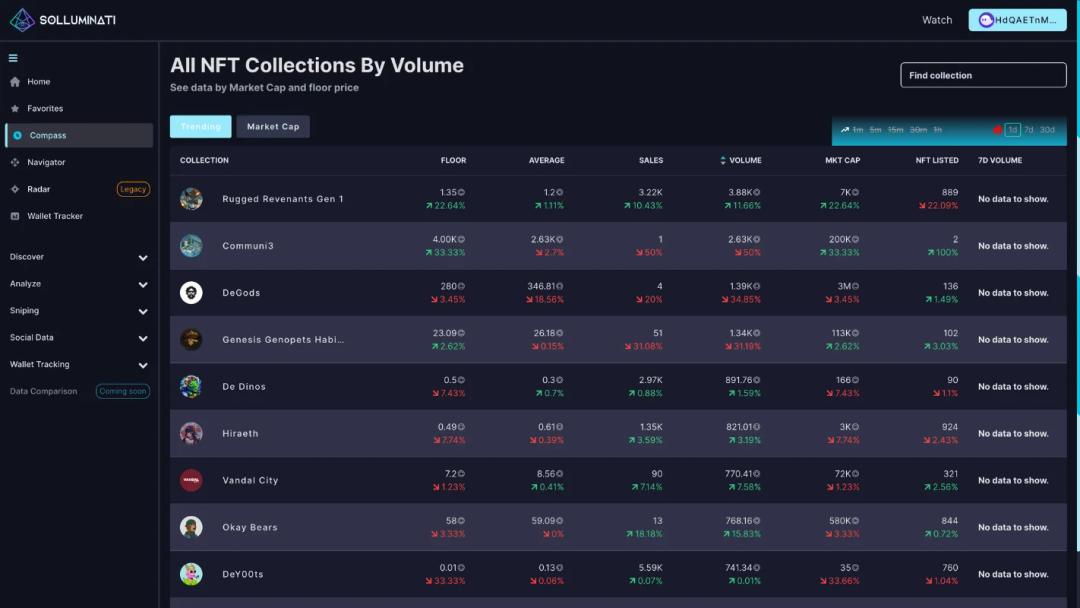Select the 15m timeframe
Screen dimensions: 1080x608
895,129
